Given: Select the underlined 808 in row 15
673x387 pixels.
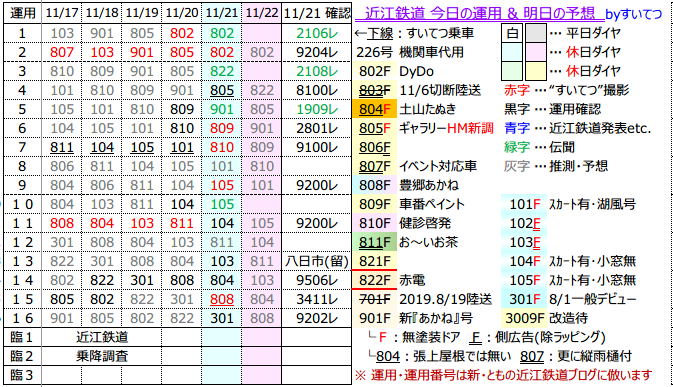Looking at the screenshot, I should pos(222,299).
